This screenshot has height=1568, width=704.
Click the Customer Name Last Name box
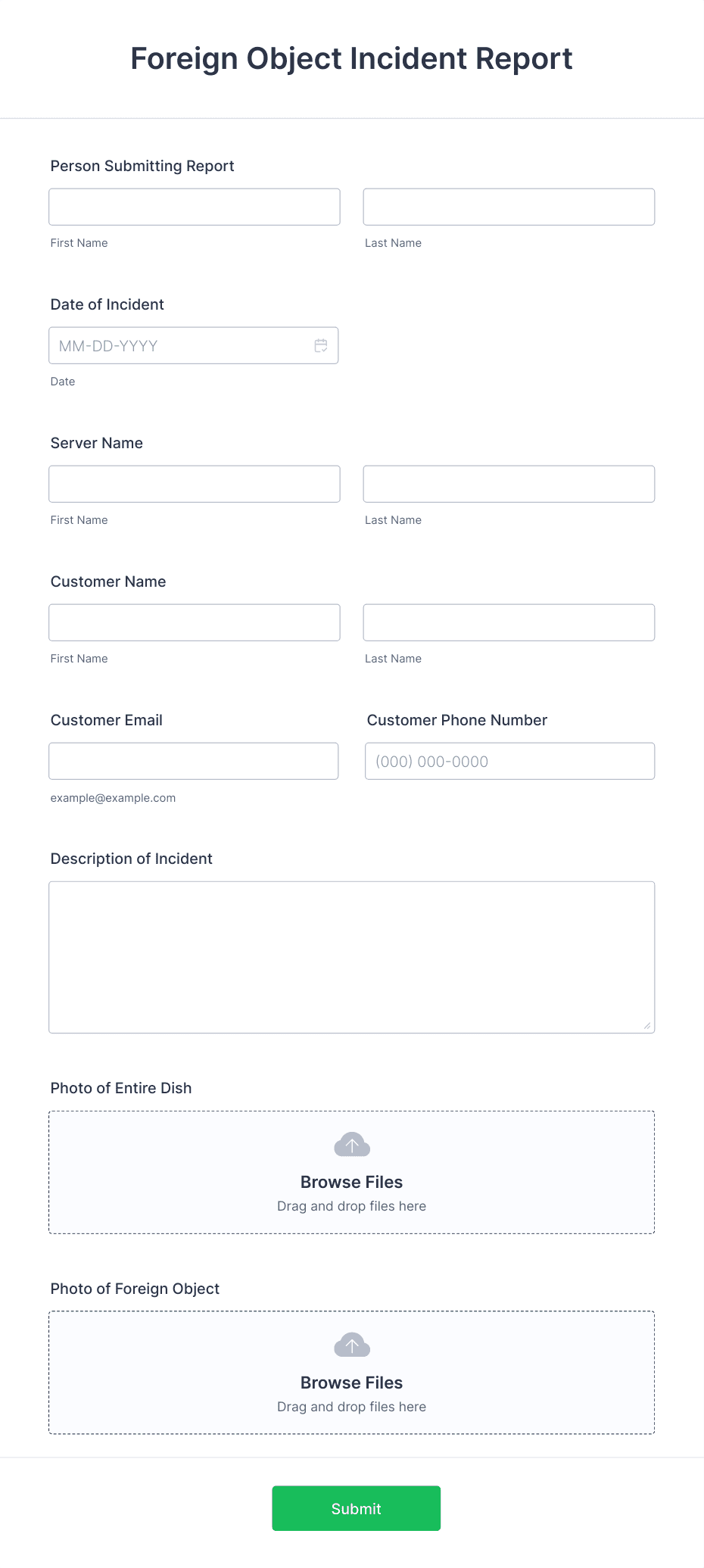(509, 622)
